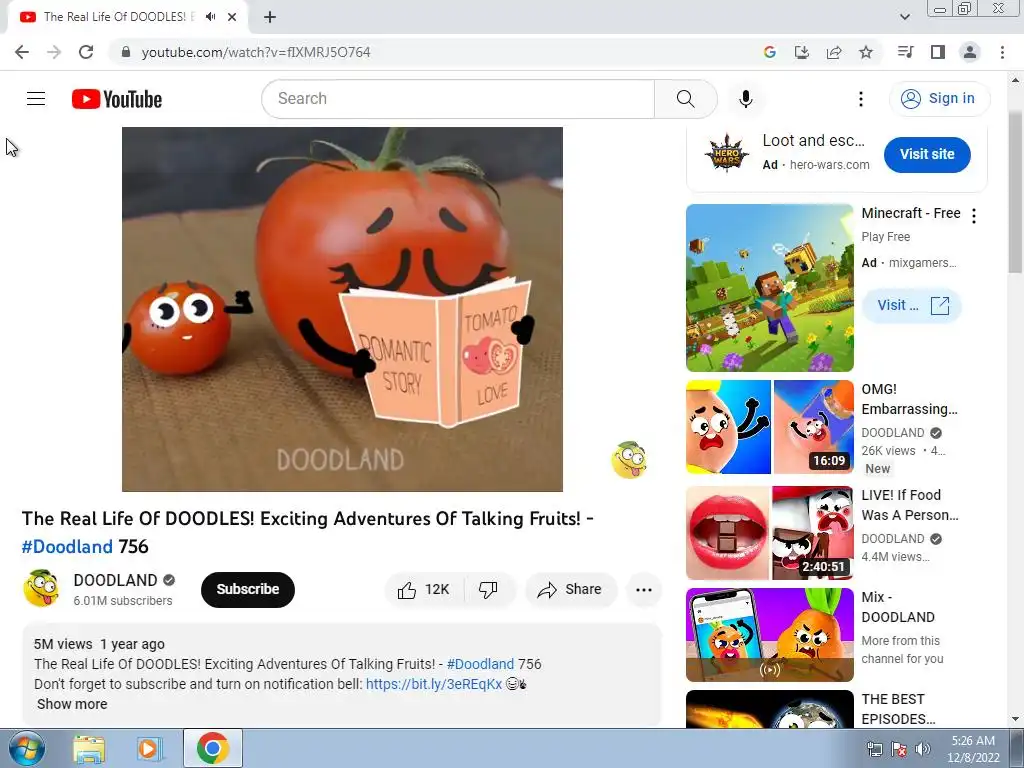Open the YouTube hamburger guide menu

36,99
